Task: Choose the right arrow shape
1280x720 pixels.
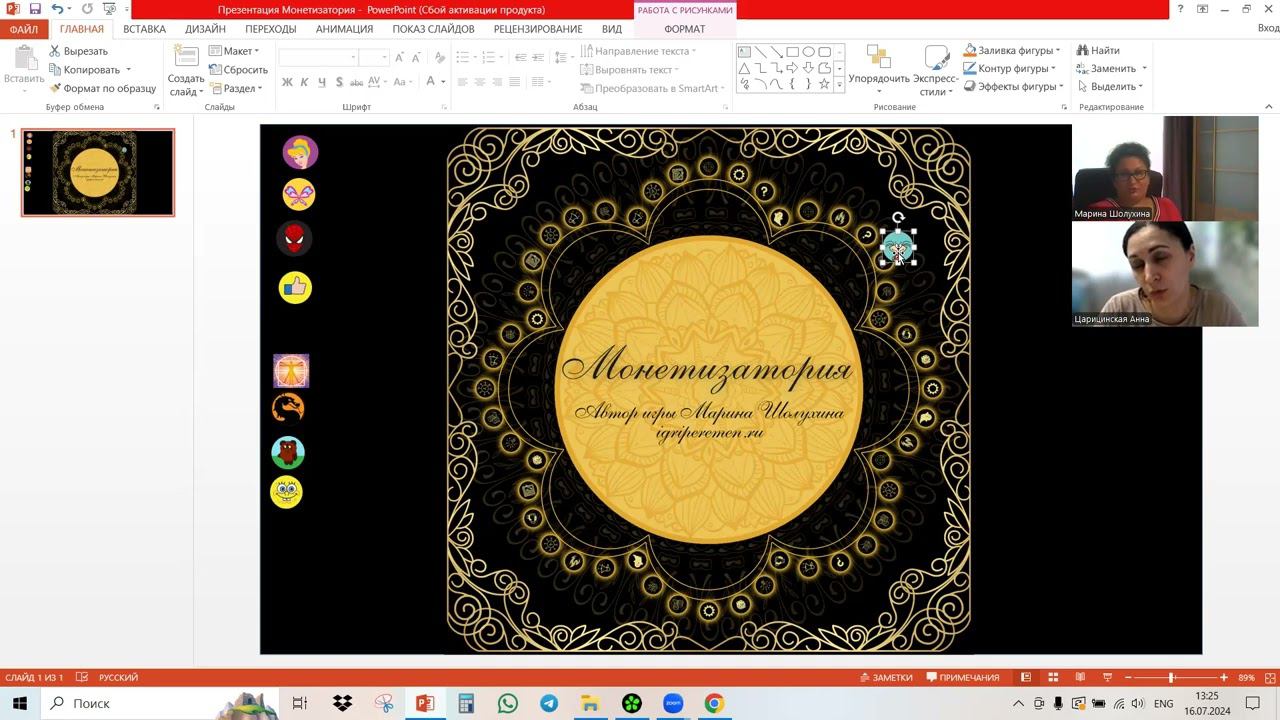Action: pos(792,68)
